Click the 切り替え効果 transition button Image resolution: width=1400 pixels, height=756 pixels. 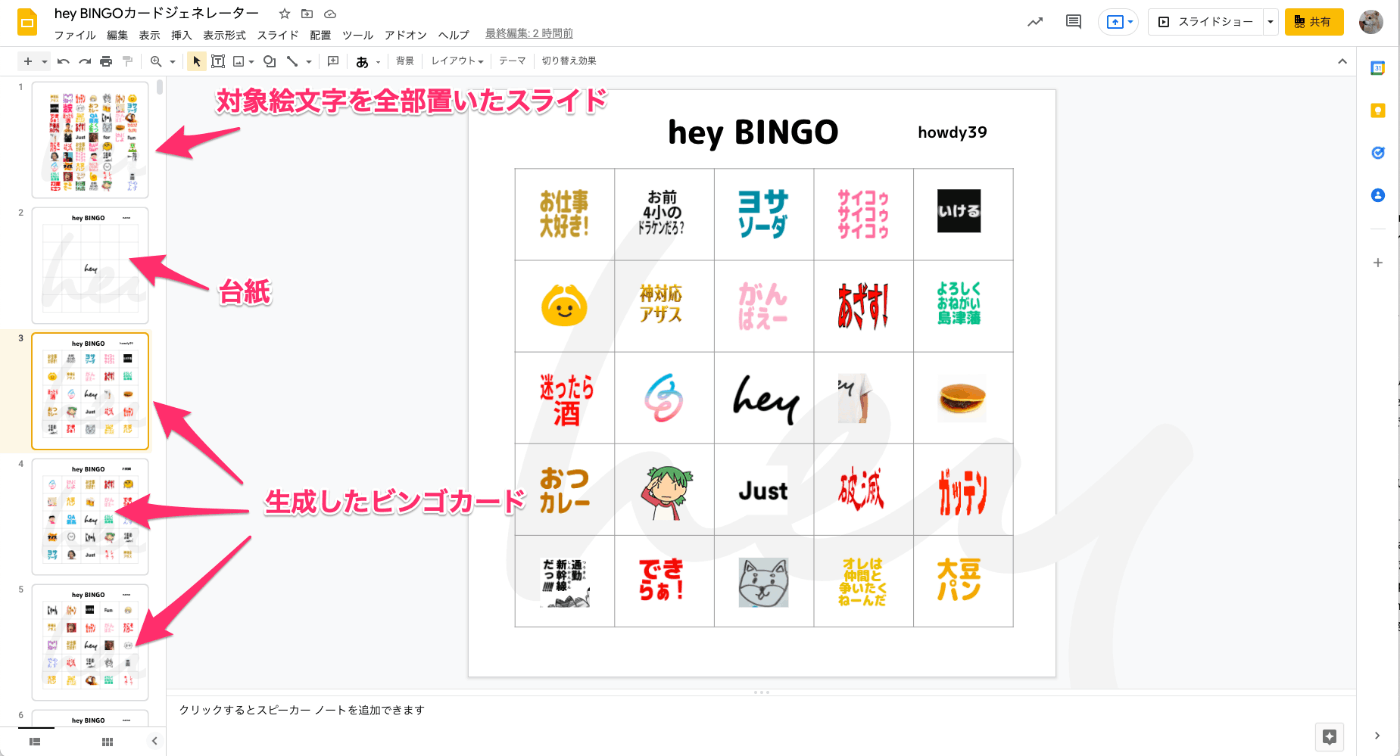569,61
